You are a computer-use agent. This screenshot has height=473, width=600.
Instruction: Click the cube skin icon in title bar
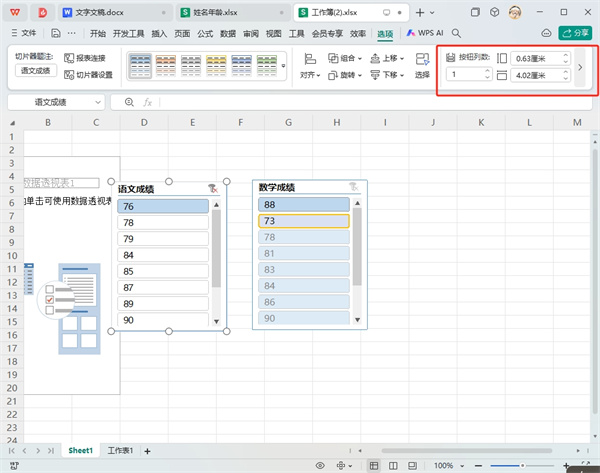(494, 12)
